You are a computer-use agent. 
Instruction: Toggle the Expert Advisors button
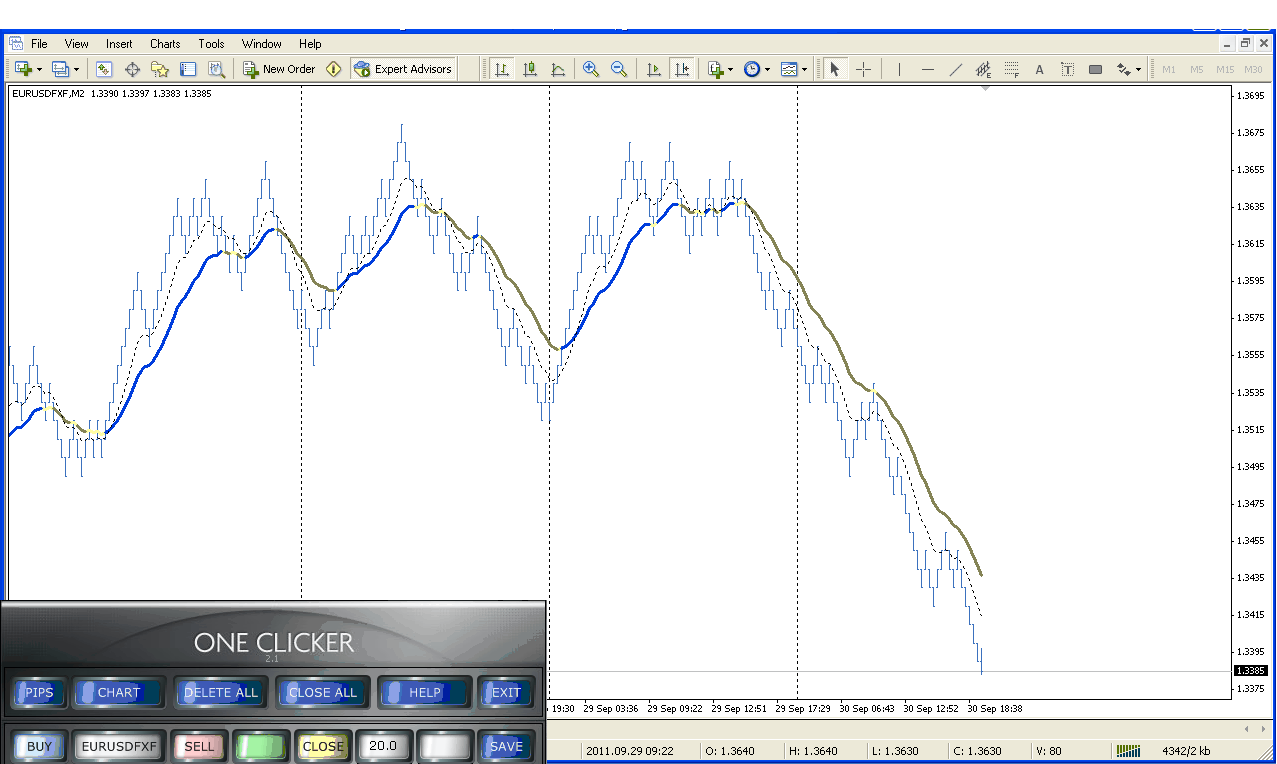[403, 69]
